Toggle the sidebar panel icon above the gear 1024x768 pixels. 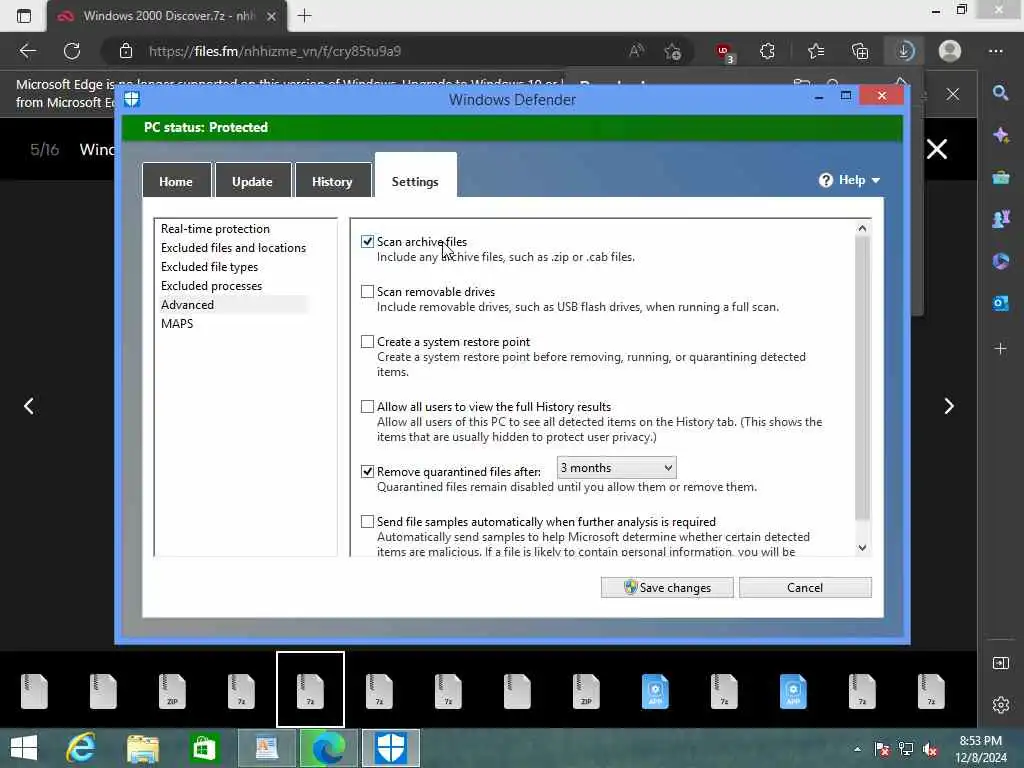pyautogui.click(x=1000, y=664)
